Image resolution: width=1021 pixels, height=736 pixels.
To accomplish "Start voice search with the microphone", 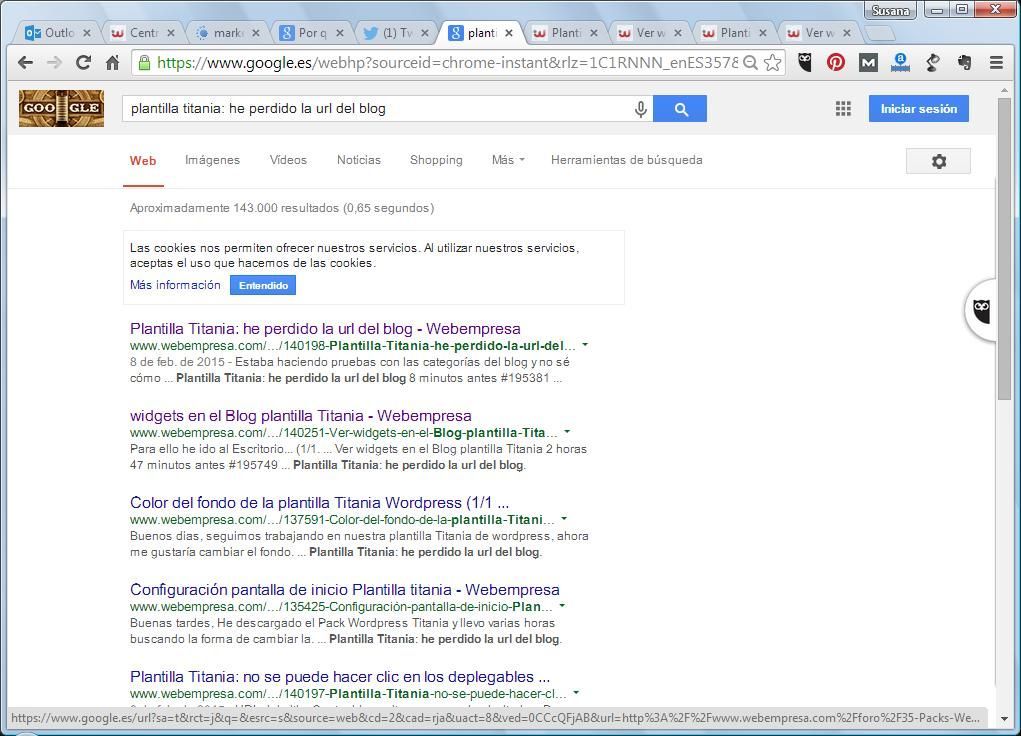I will pyautogui.click(x=641, y=109).
